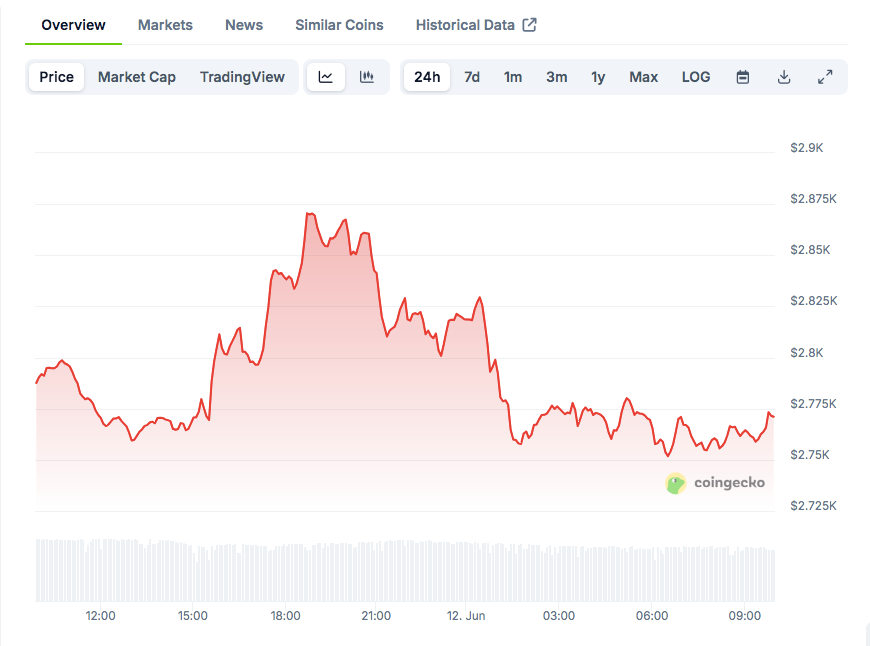Open the calendar date range picker
Image resolution: width=870 pixels, height=646 pixels.
click(x=743, y=77)
